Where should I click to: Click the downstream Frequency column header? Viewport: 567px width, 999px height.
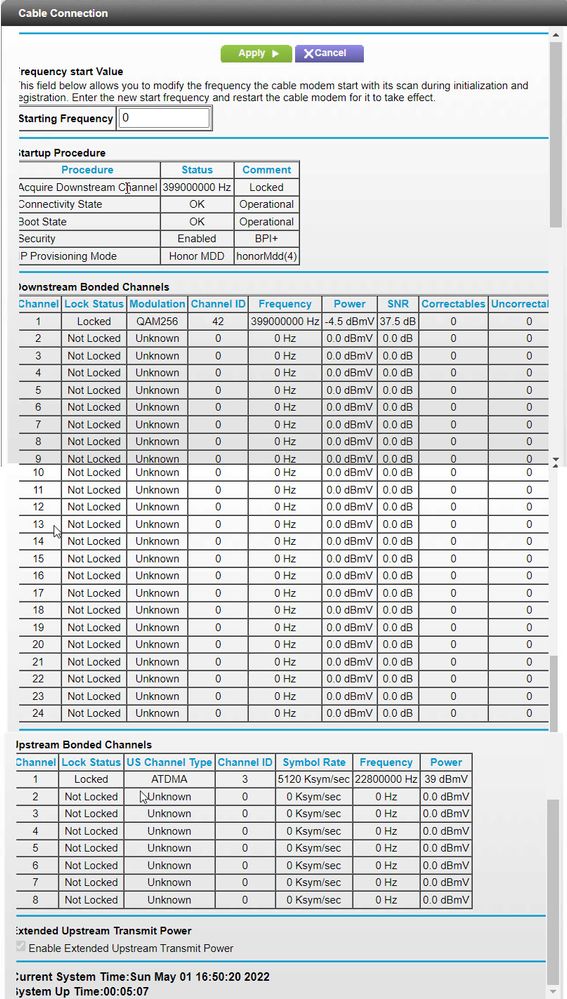(285, 304)
